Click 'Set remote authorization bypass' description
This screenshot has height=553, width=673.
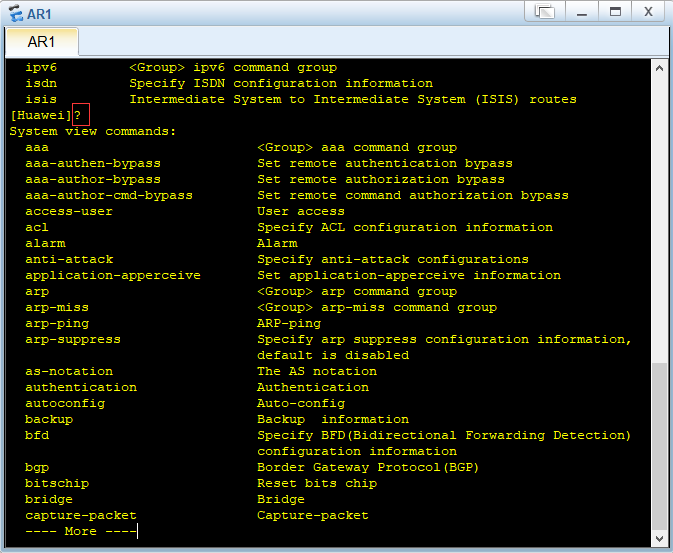coord(381,179)
